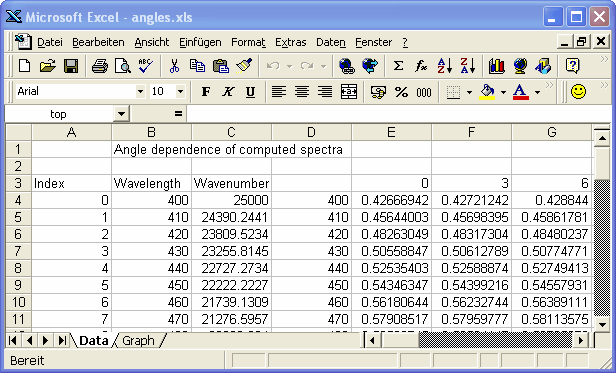
Task: Open the Einfügen menu
Action: [x=200, y=42]
